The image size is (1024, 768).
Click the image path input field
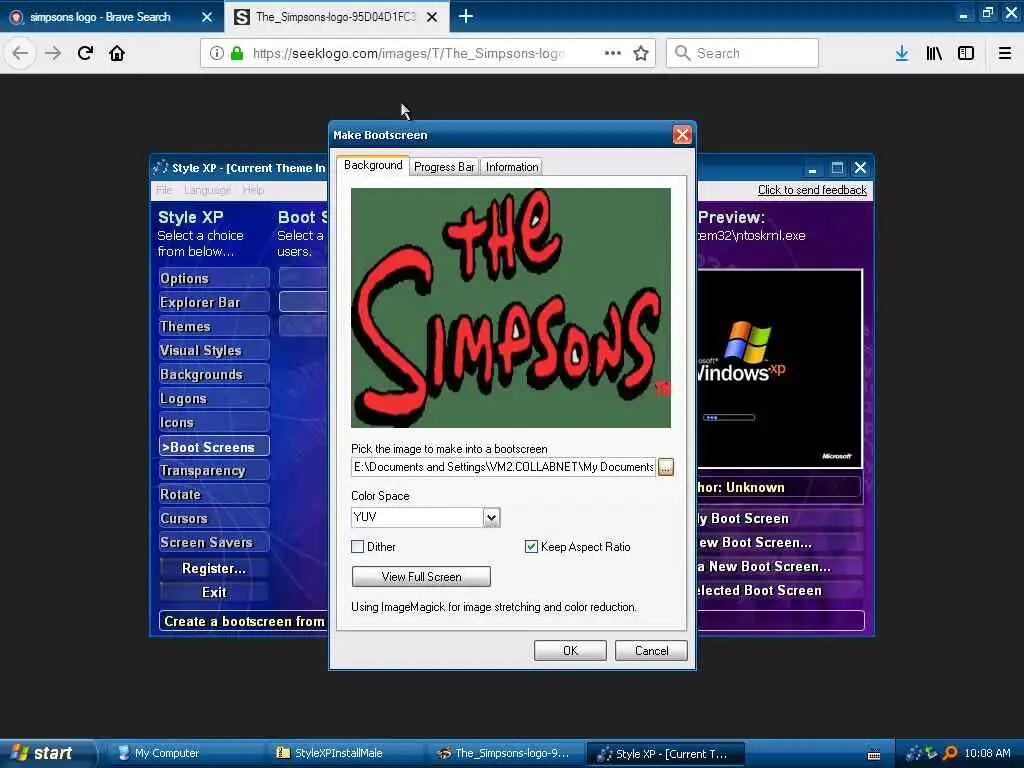click(503, 467)
